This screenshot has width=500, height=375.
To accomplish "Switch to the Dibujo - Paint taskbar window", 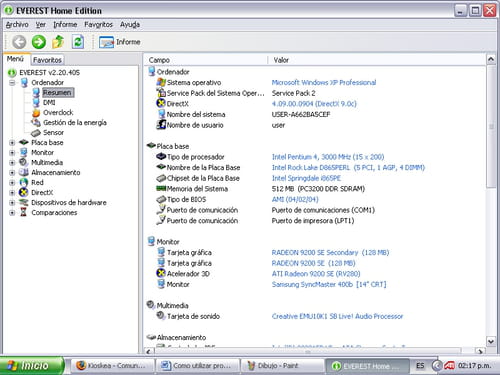I will pos(282,366).
